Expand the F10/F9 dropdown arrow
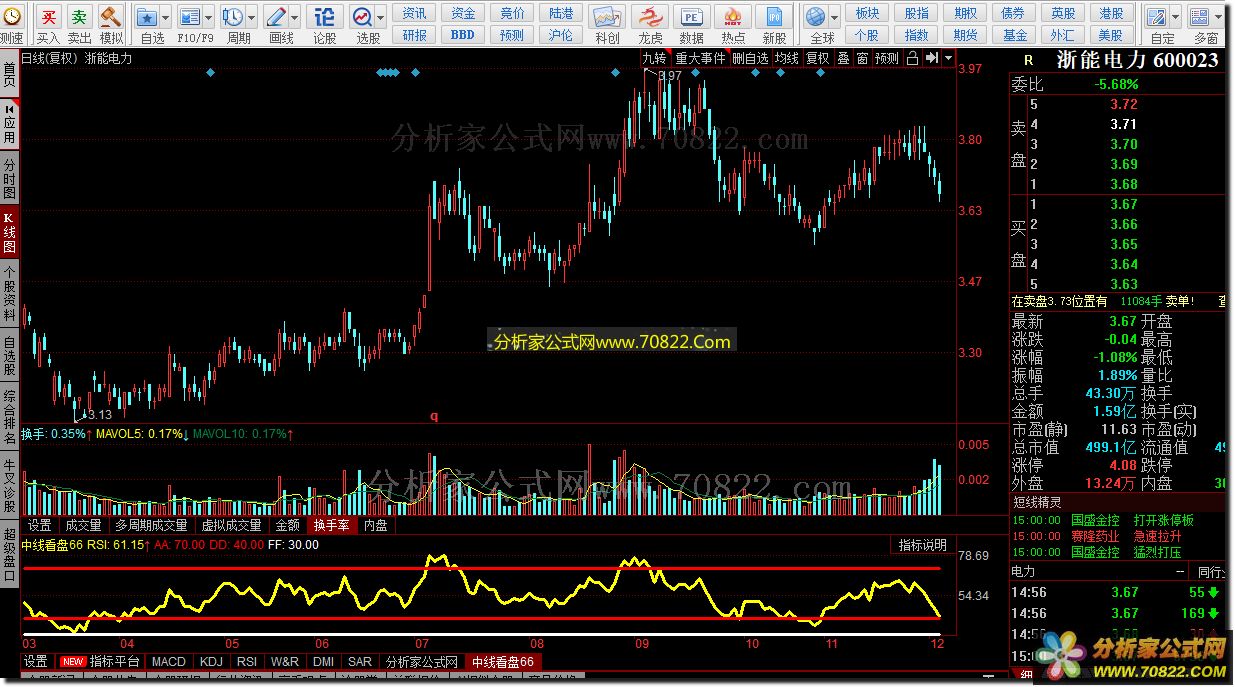This screenshot has width=1235, height=687. click(x=208, y=17)
